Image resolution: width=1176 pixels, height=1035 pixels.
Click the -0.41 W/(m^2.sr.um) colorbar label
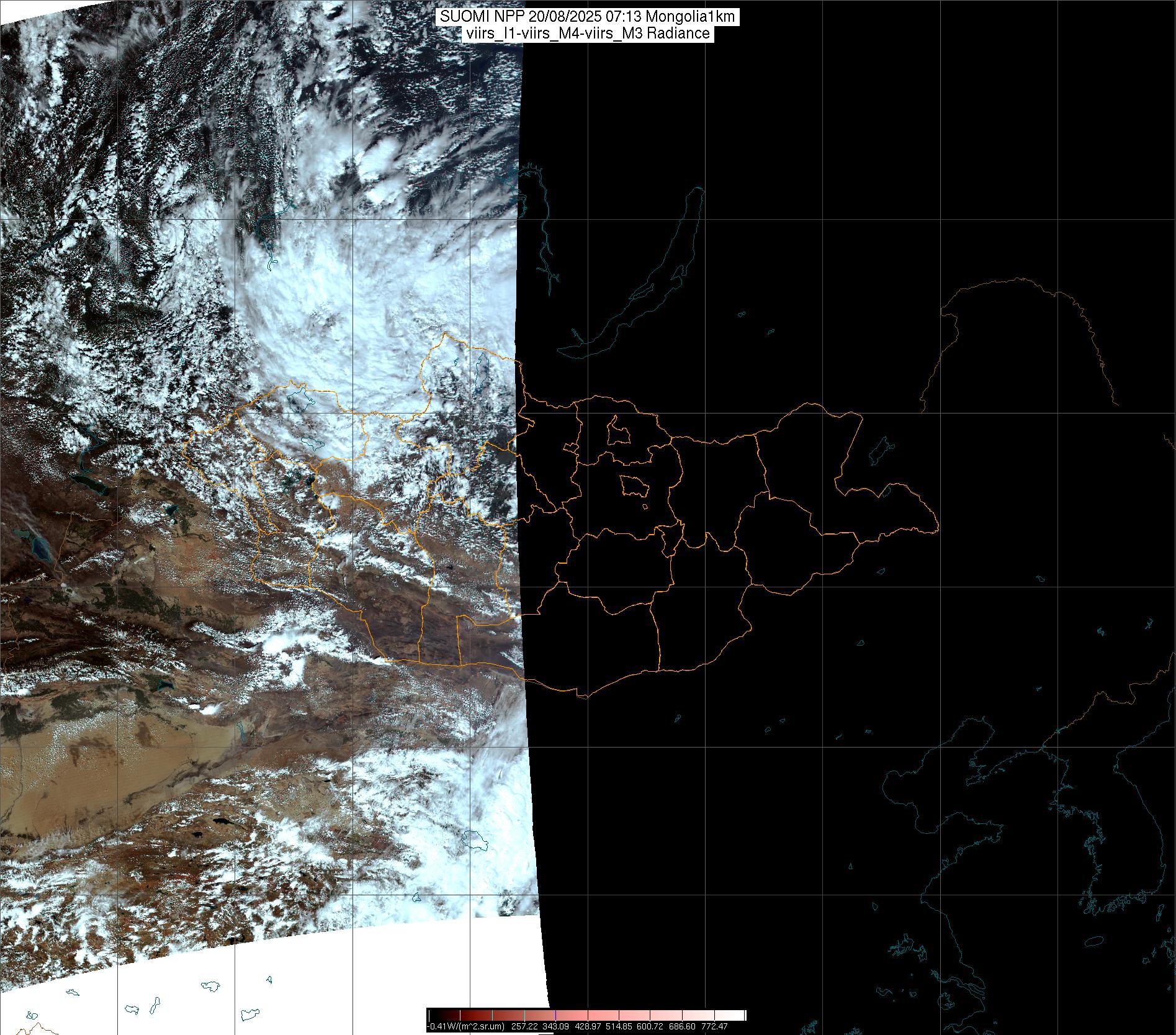[465, 1026]
